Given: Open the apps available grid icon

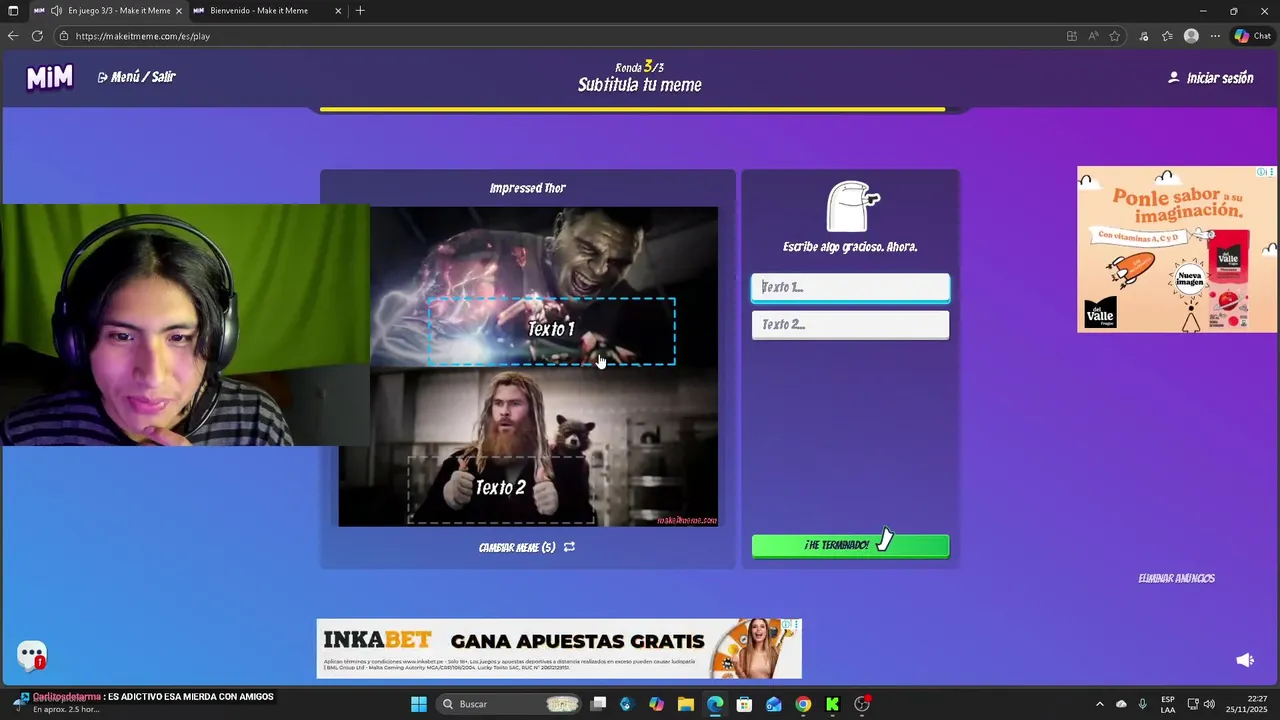Looking at the screenshot, I should 1072,36.
